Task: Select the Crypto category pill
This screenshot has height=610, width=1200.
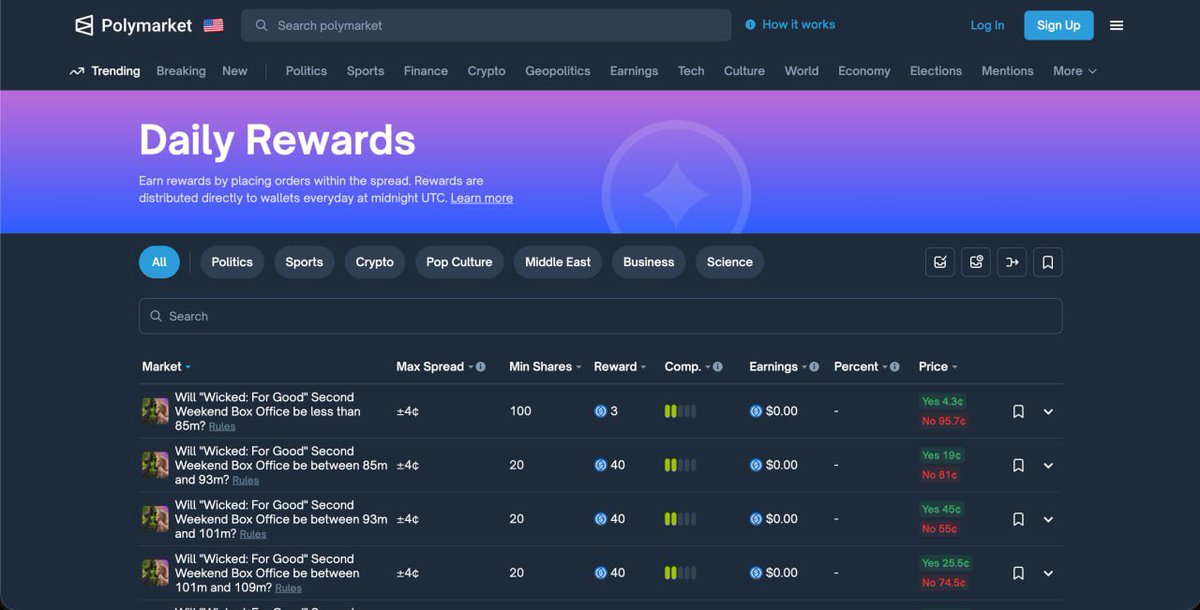Action: [x=375, y=262]
